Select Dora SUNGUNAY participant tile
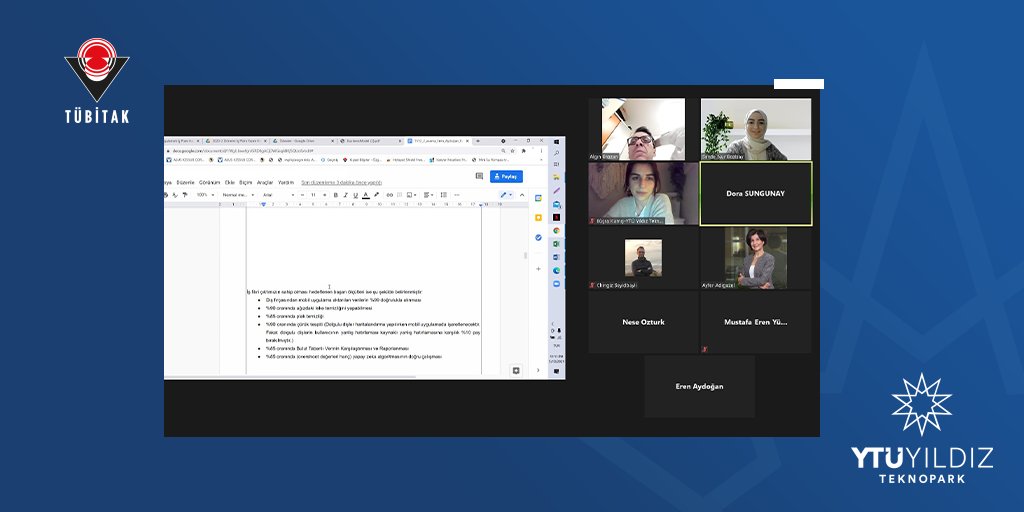The width and height of the screenshot is (1024, 512). [x=756, y=194]
